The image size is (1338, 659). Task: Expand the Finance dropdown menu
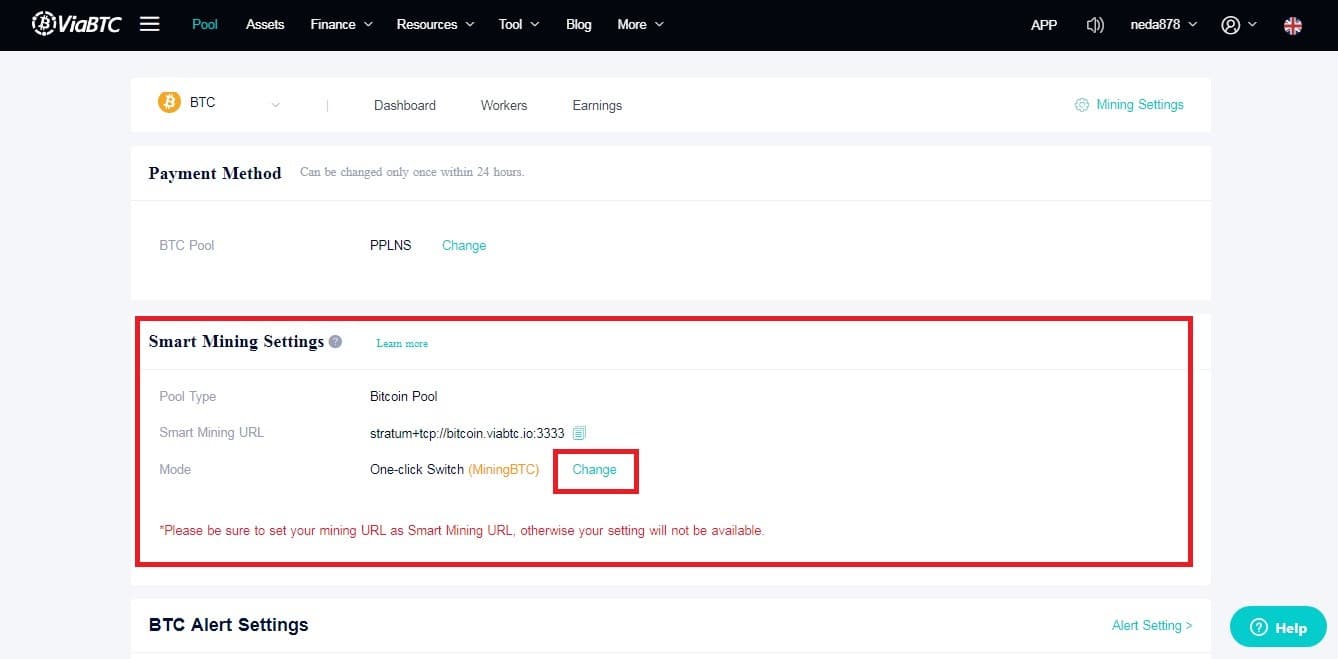[341, 24]
